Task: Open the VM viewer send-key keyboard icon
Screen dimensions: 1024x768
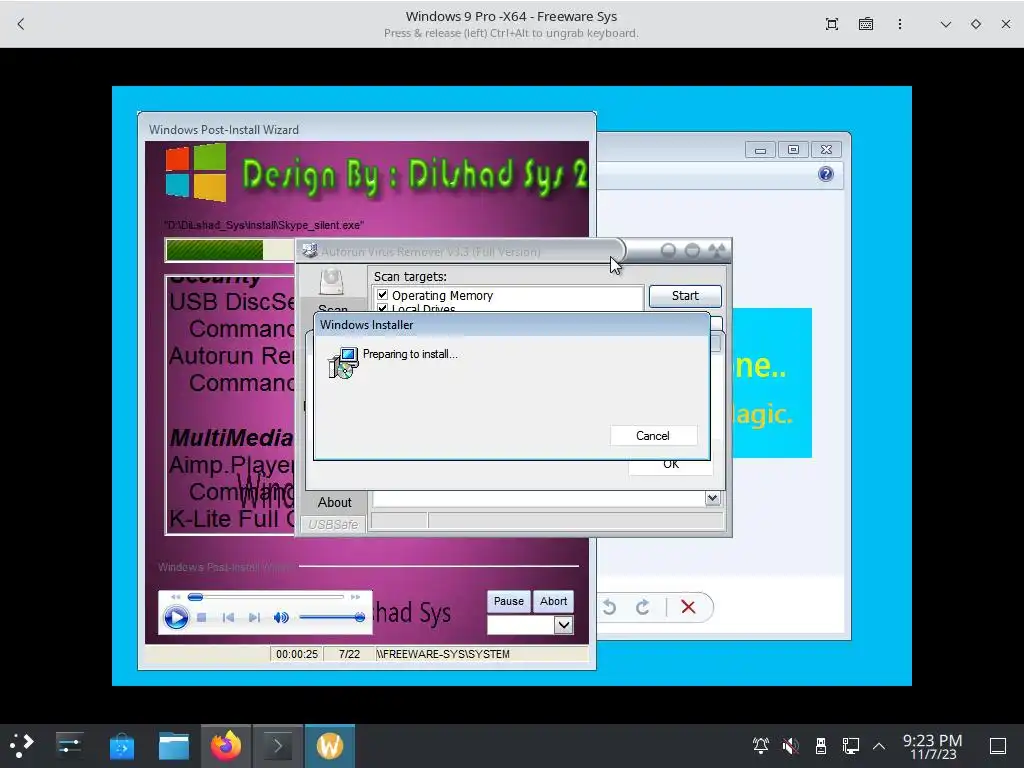Action: click(x=866, y=24)
